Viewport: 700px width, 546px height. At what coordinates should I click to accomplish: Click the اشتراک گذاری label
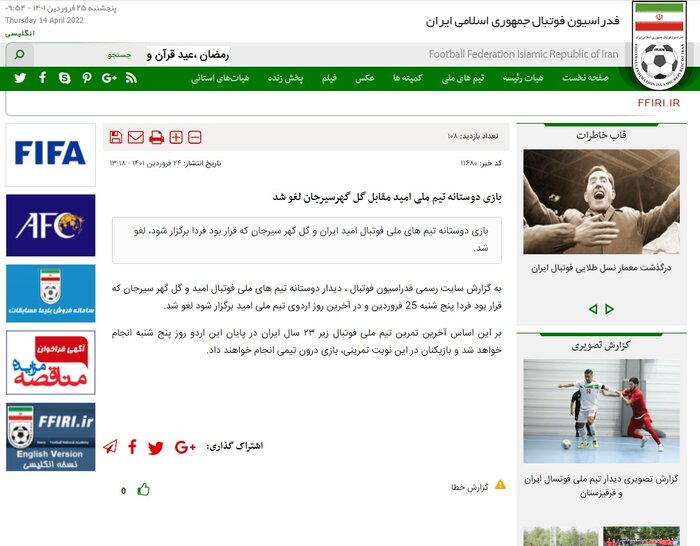click(x=234, y=446)
